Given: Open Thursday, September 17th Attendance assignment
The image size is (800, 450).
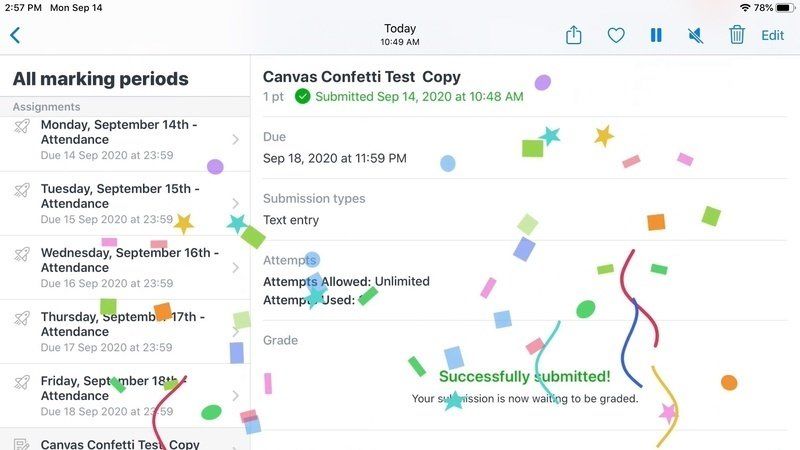Looking at the screenshot, I should (x=120, y=331).
